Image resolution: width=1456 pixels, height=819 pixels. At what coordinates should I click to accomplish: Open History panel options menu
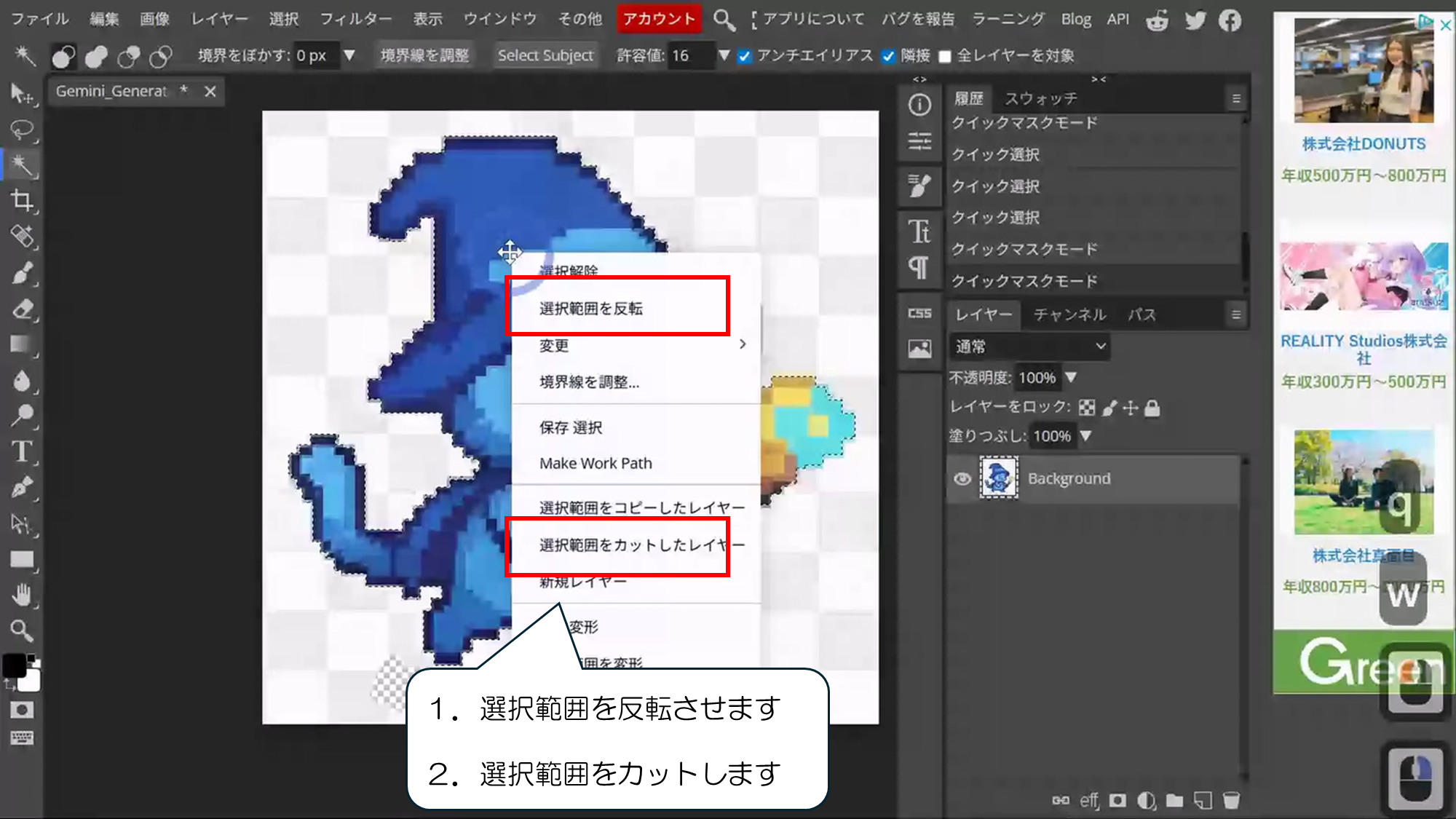pos(1236,98)
